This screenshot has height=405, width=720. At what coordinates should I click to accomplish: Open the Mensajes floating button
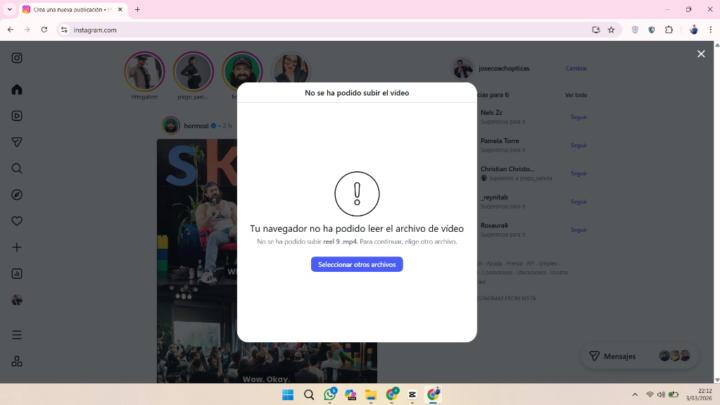coord(639,356)
